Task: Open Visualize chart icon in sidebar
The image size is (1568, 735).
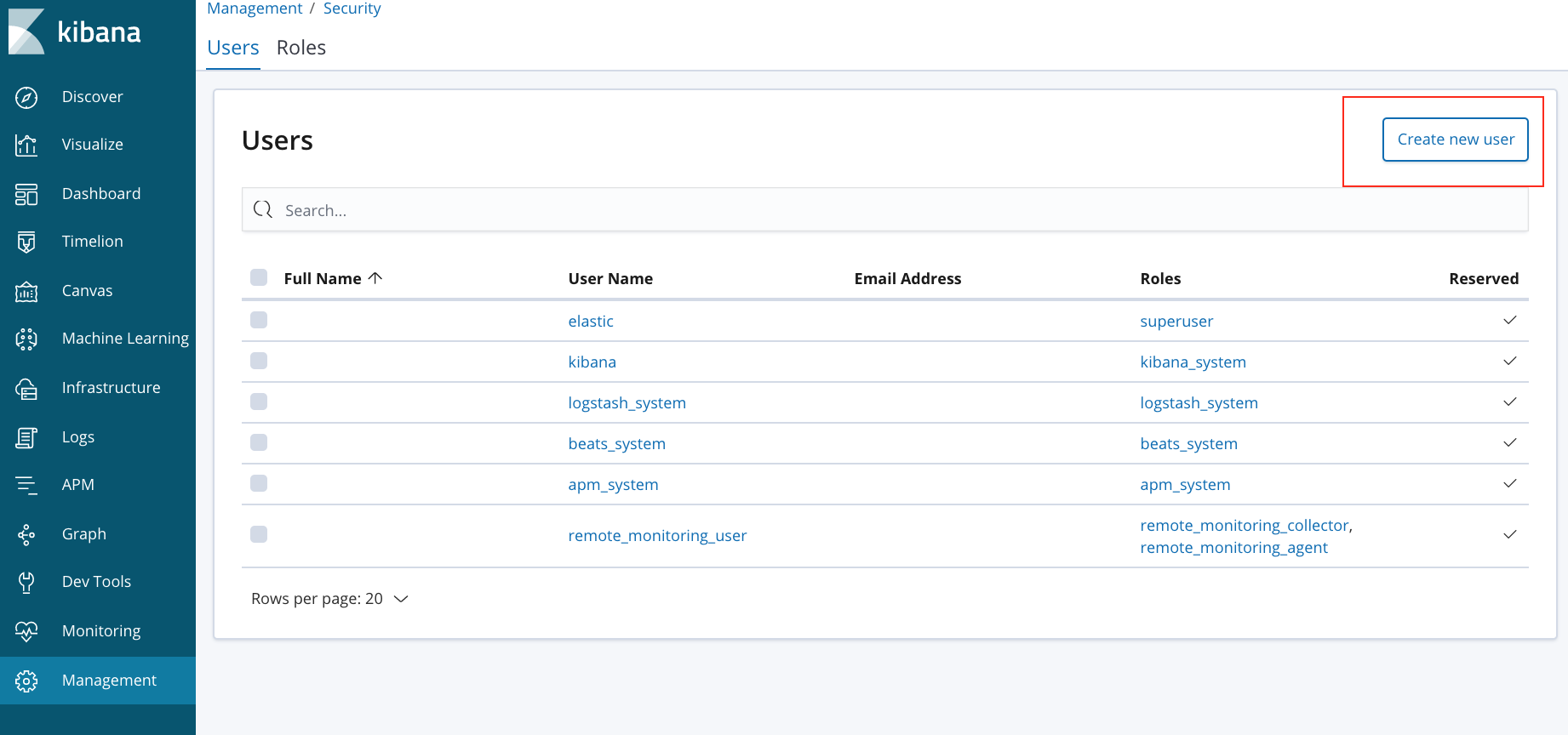Action: pyautogui.click(x=26, y=145)
